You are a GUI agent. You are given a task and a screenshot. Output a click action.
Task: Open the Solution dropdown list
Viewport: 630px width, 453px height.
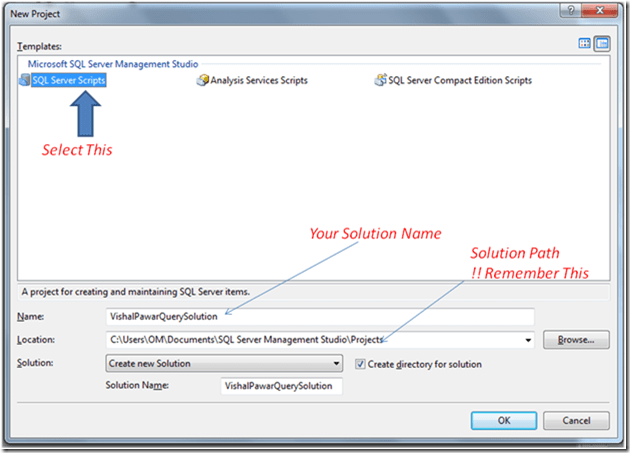click(335, 364)
